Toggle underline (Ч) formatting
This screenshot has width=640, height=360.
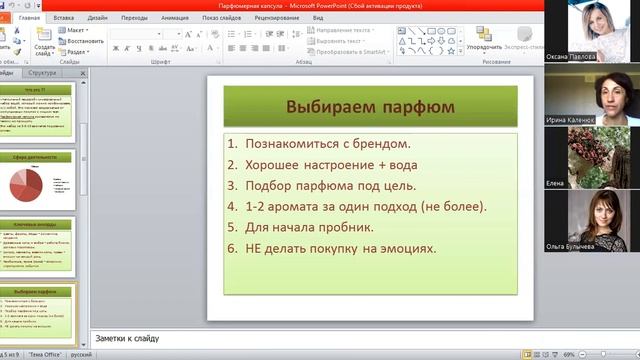pyautogui.click(x=139, y=49)
